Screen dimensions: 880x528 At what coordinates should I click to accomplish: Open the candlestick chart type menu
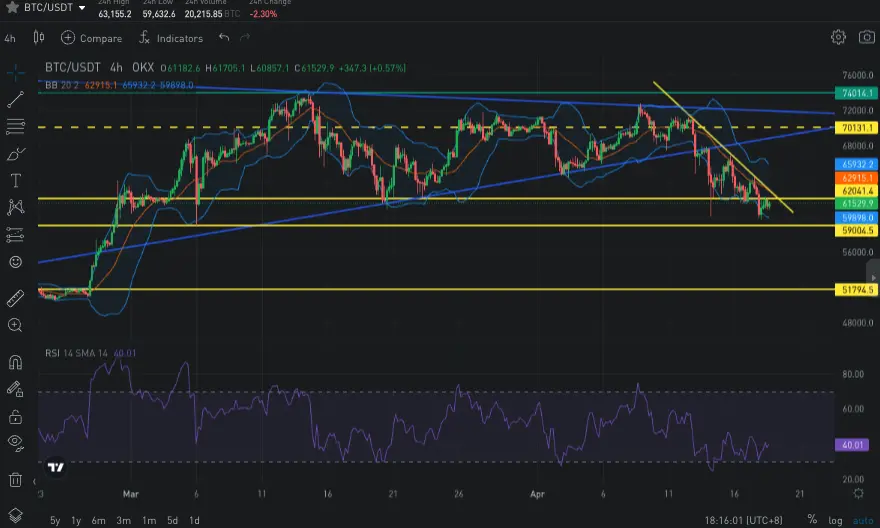(x=39, y=38)
